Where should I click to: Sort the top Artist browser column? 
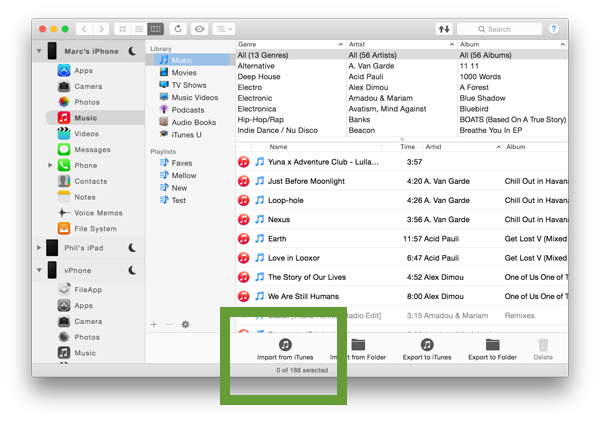pyautogui.click(x=401, y=44)
